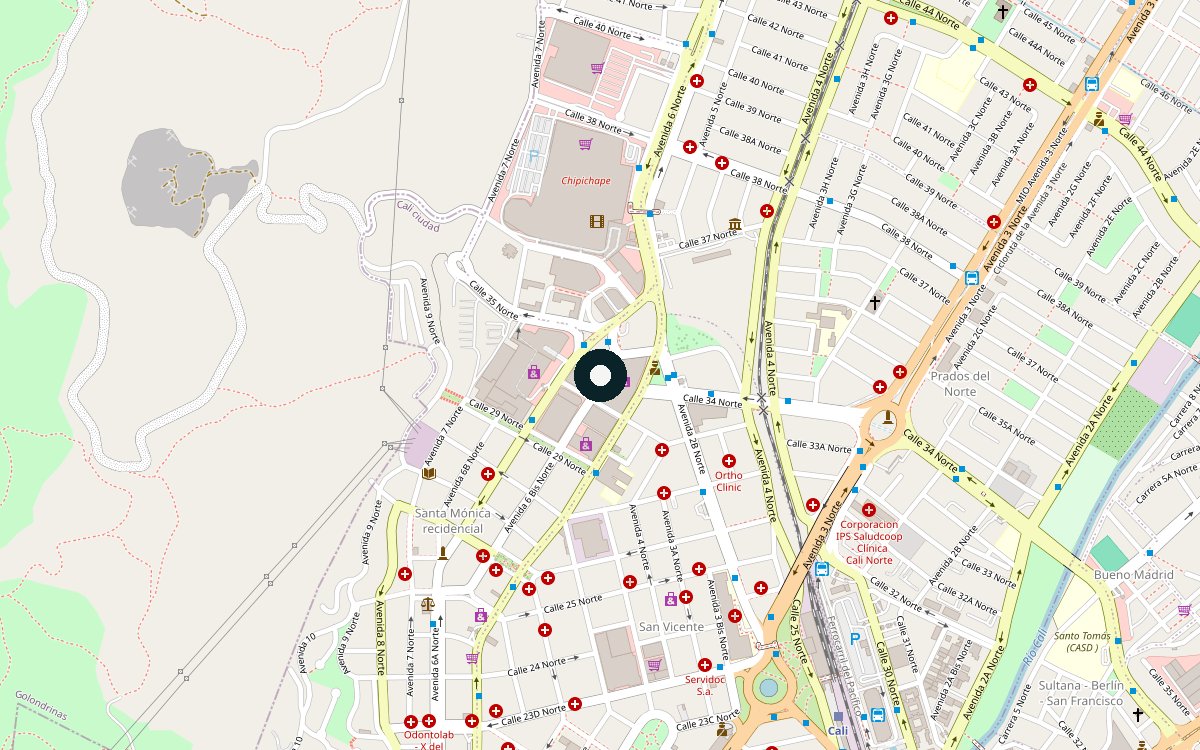Click the Corporacion IPS Saludcoop clinic label
Screen dimensions: 1200x750
click(869, 541)
